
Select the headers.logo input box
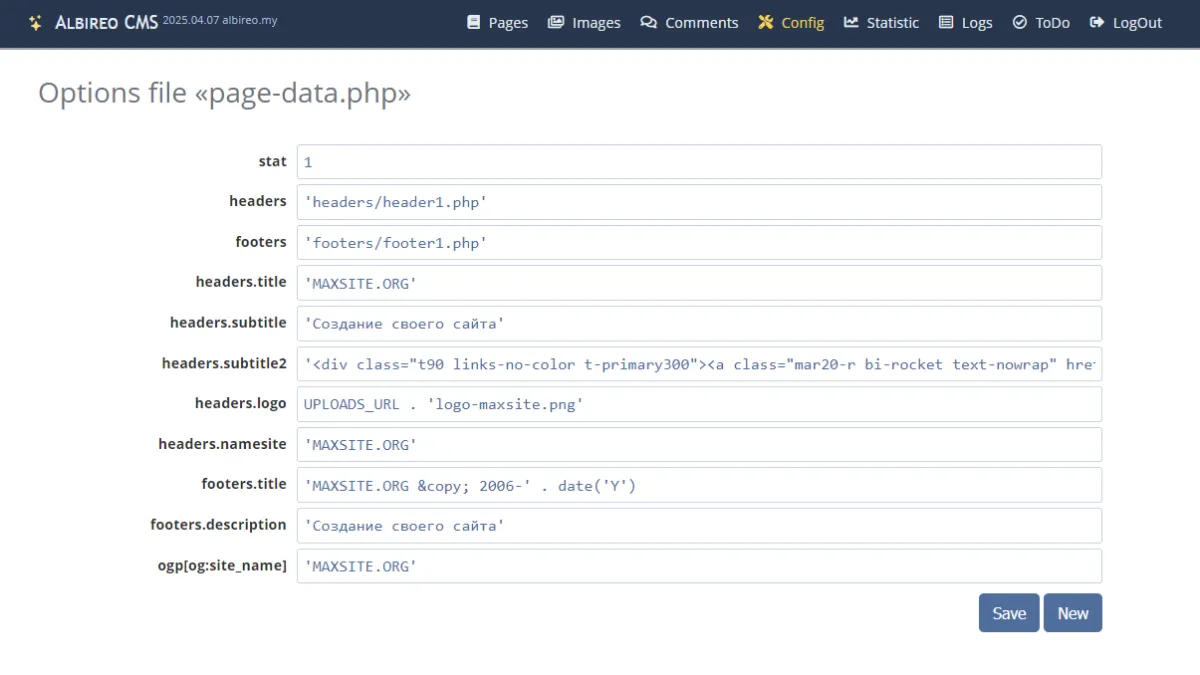699,404
